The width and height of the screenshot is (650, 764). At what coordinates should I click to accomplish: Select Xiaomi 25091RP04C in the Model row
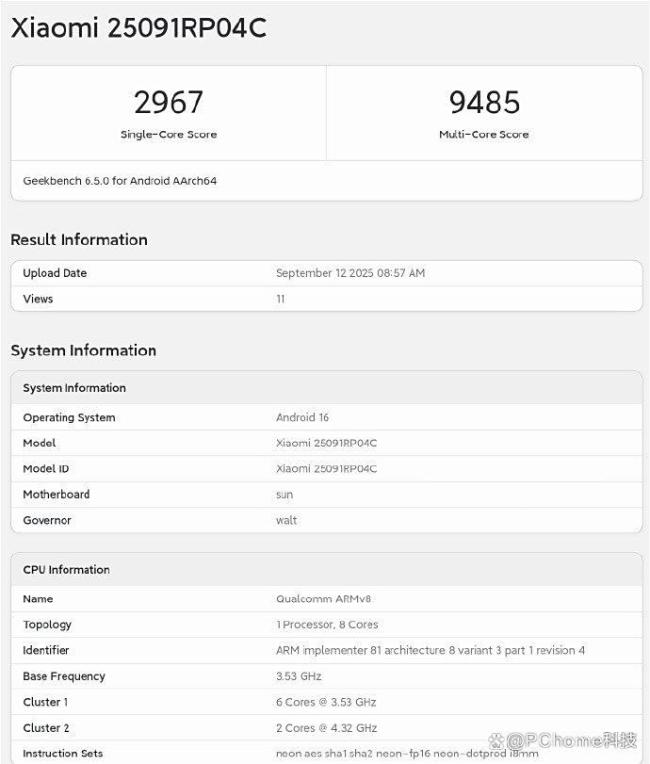326,443
